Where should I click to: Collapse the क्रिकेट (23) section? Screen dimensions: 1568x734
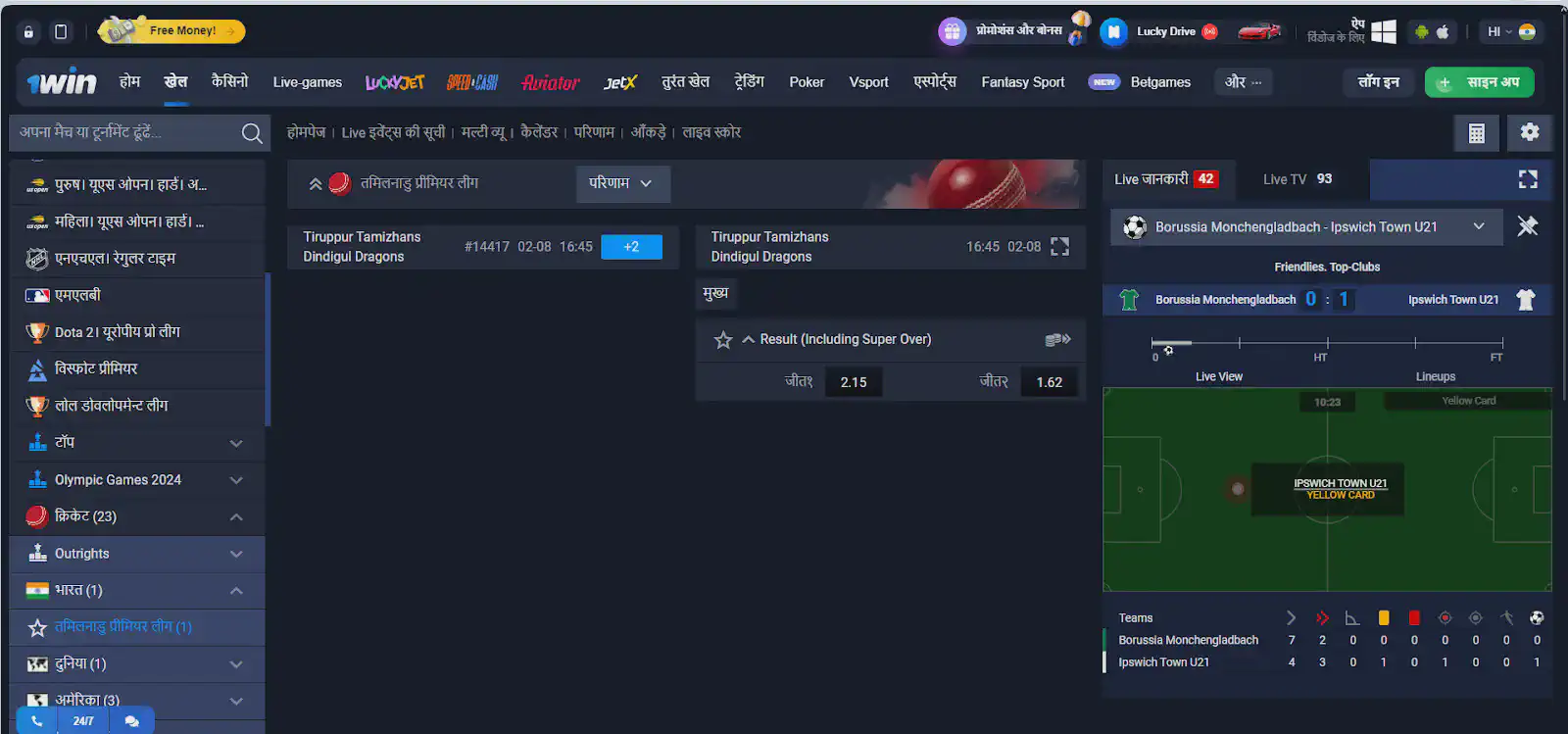[x=236, y=516]
